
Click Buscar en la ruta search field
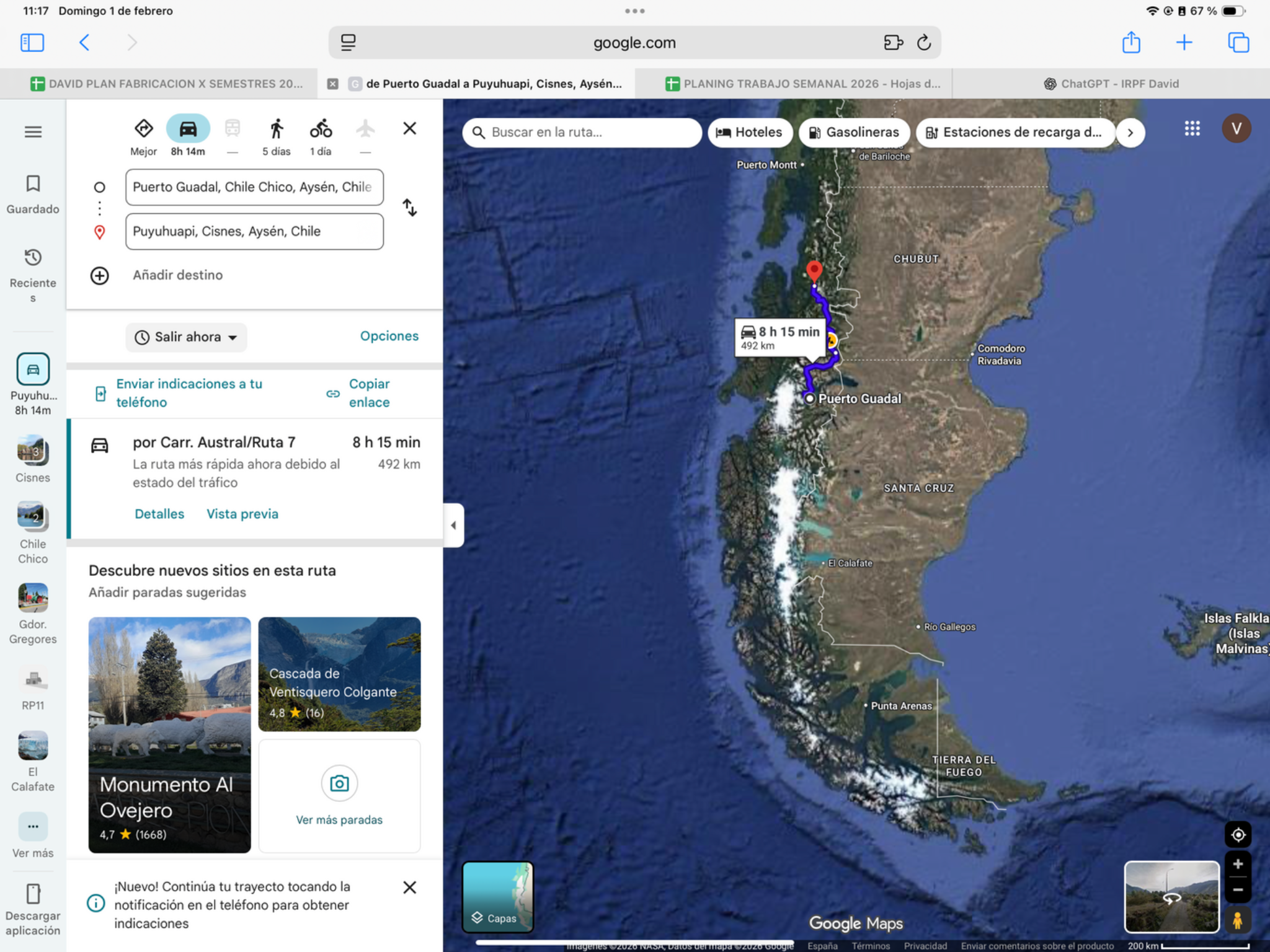582,133
